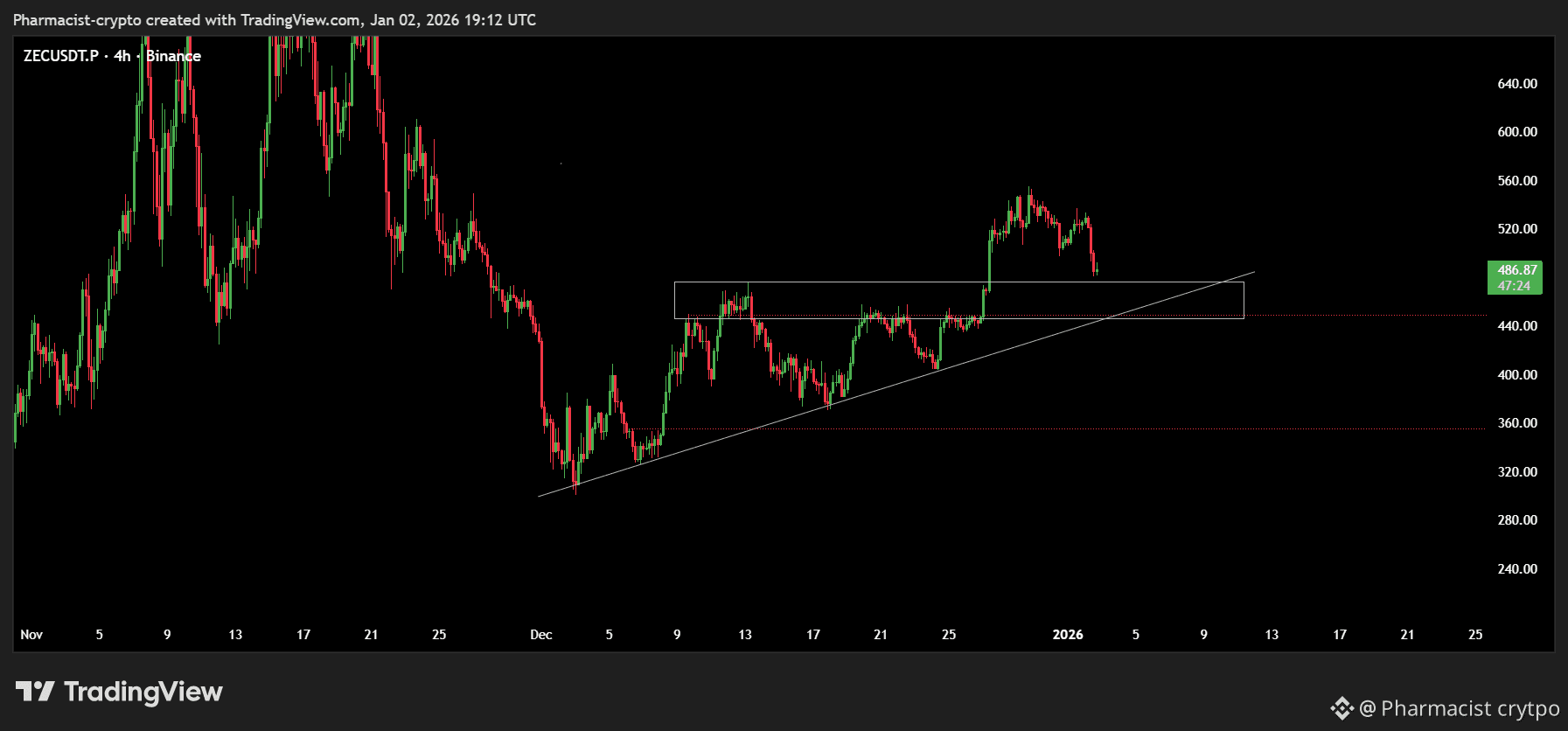Click the Dec label on time axis
This screenshot has width=1568, height=731.
[541, 635]
